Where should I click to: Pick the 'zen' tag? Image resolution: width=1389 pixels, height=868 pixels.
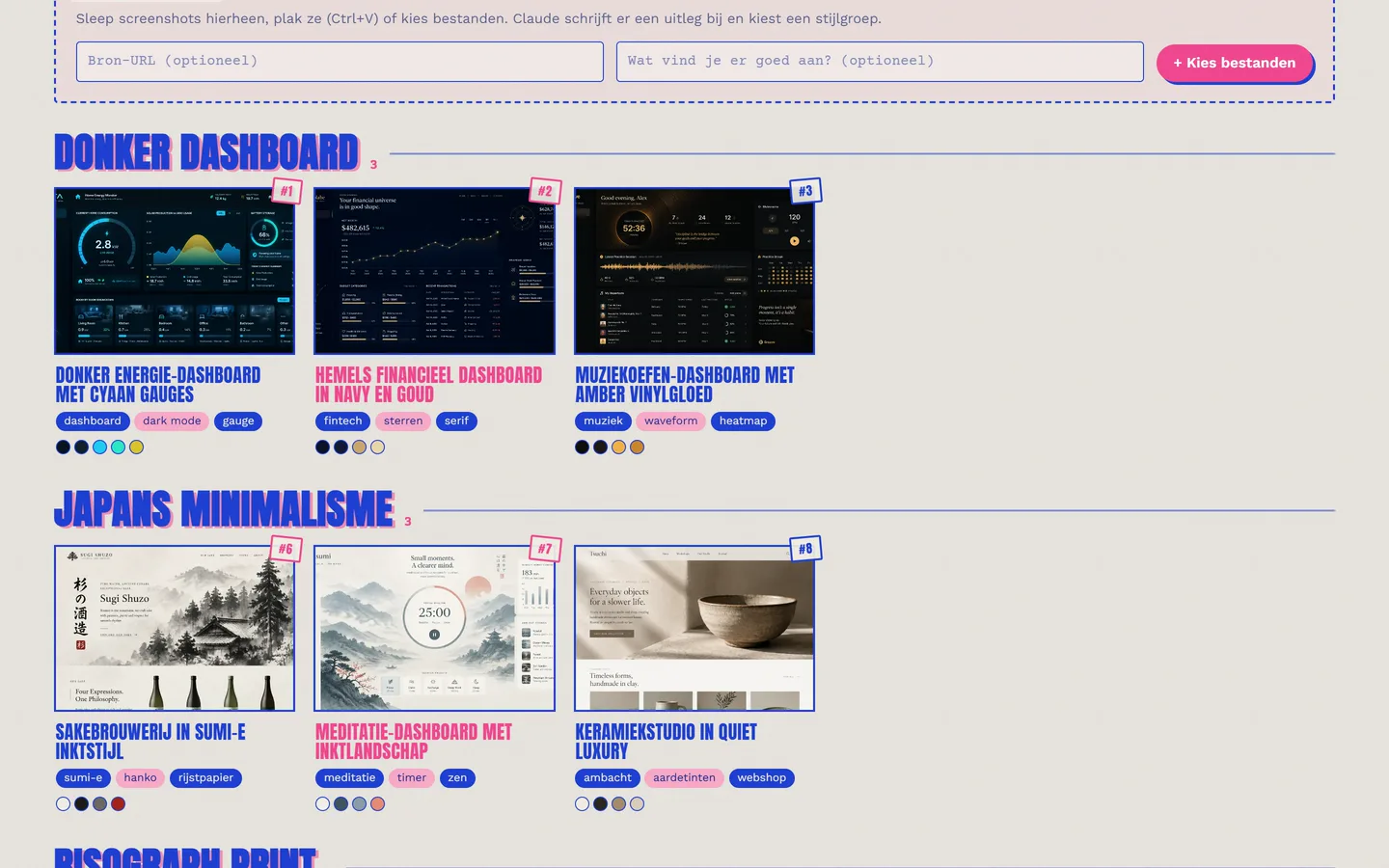[457, 778]
